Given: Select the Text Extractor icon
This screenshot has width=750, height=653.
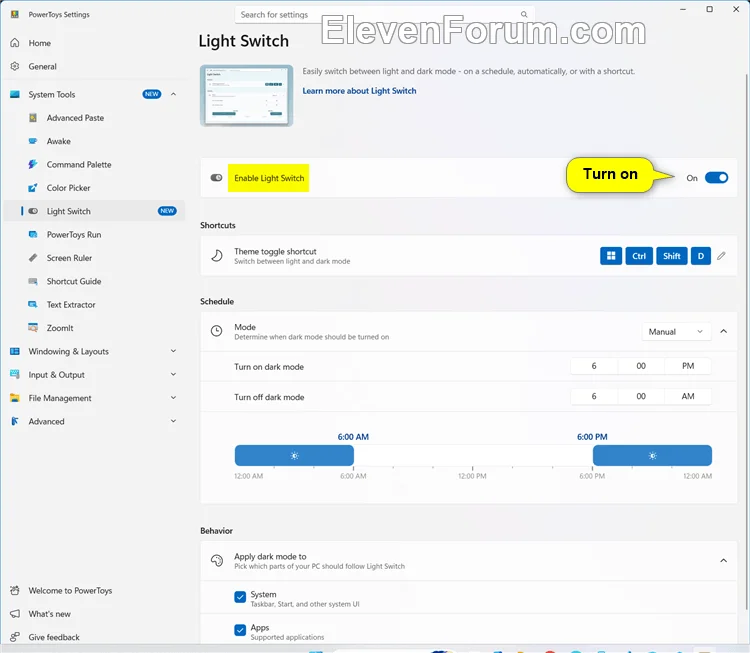Looking at the screenshot, I should pyautogui.click(x=33, y=305).
